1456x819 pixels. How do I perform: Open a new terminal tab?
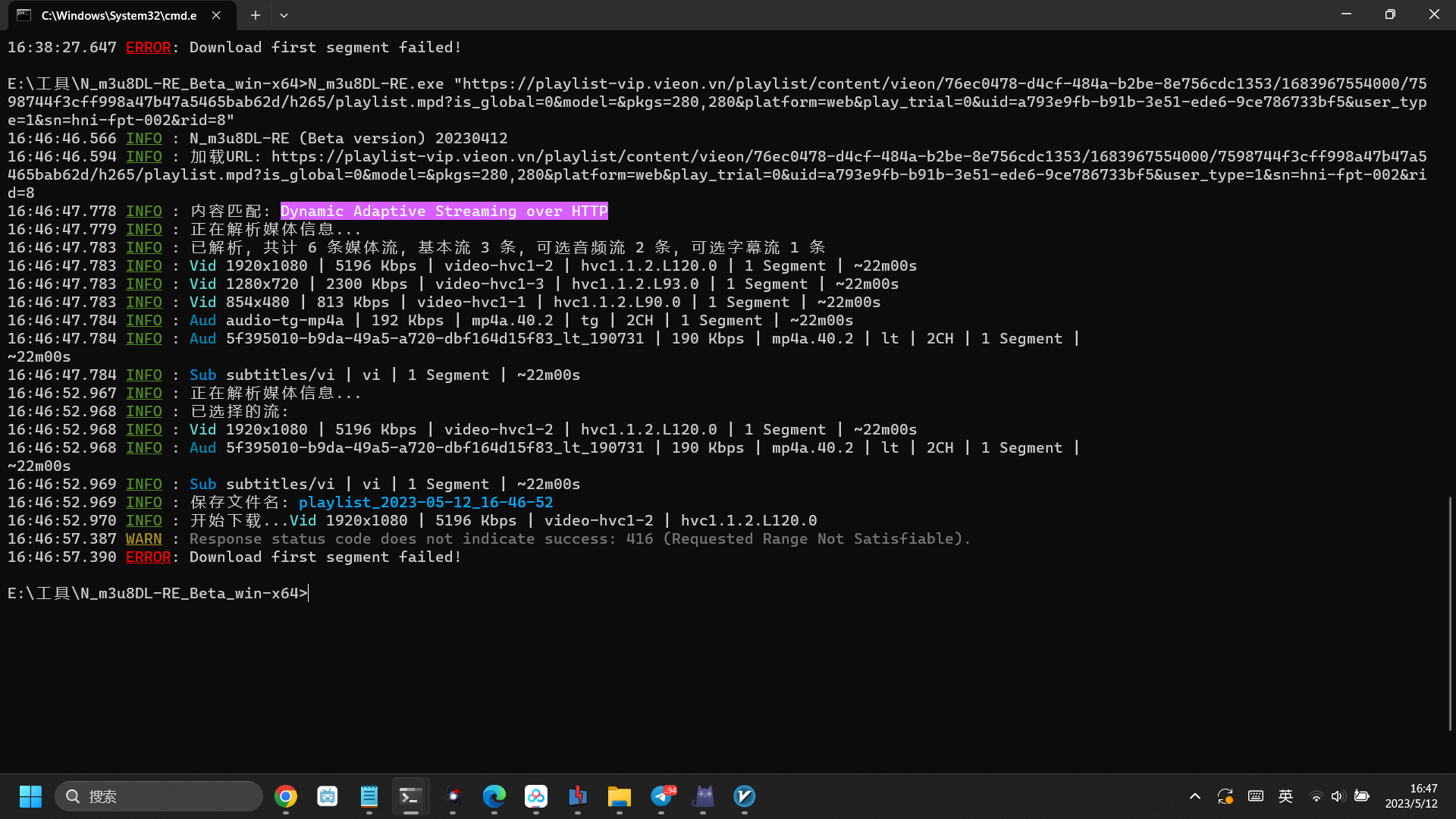tap(256, 15)
